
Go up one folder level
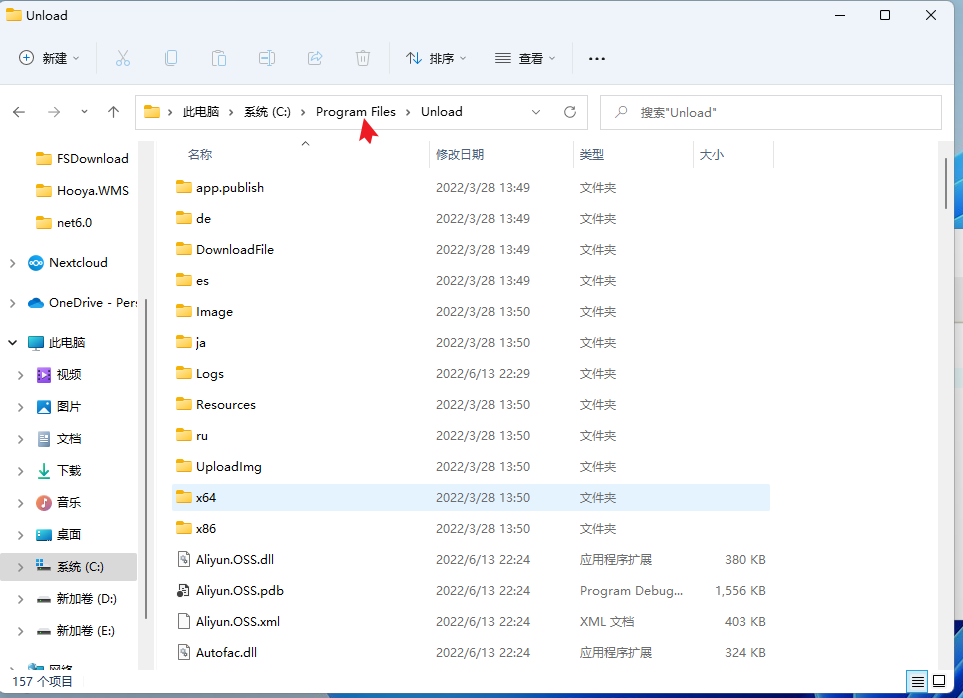click(x=114, y=112)
